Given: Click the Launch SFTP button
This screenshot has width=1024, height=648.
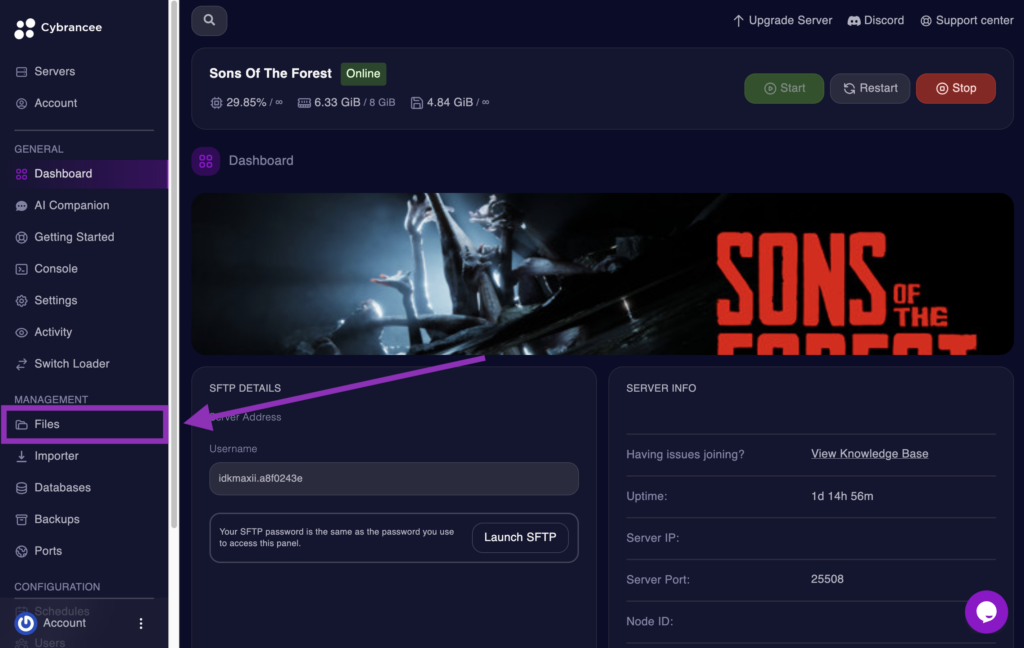Looking at the screenshot, I should tap(520, 537).
